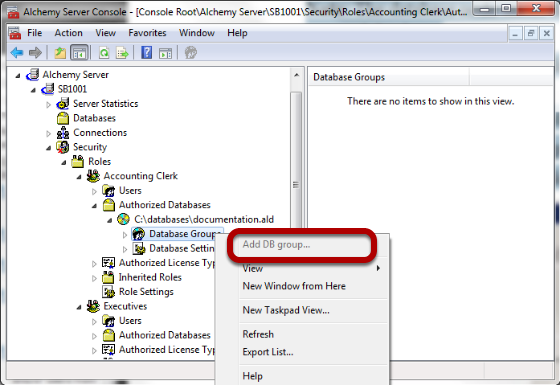Open the File menu
The width and height of the screenshot is (560, 385).
click(x=35, y=33)
